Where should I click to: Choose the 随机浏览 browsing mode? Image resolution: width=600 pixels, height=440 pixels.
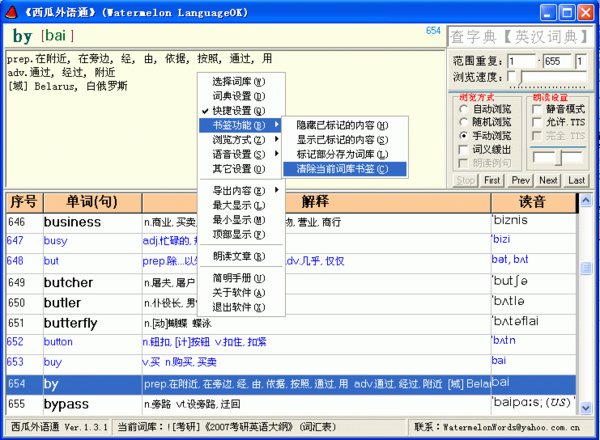[462, 121]
